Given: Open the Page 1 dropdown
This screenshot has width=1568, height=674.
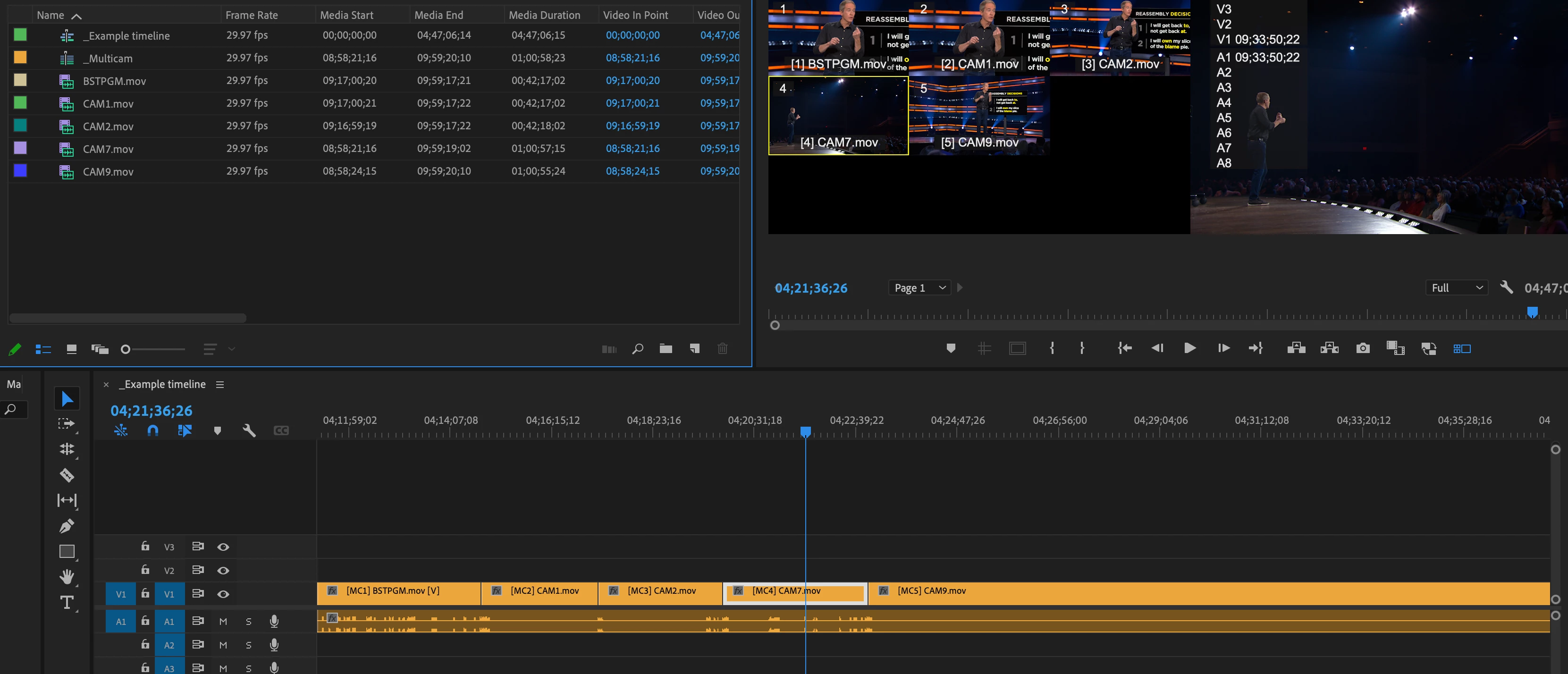Looking at the screenshot, I should pos(919,288).
